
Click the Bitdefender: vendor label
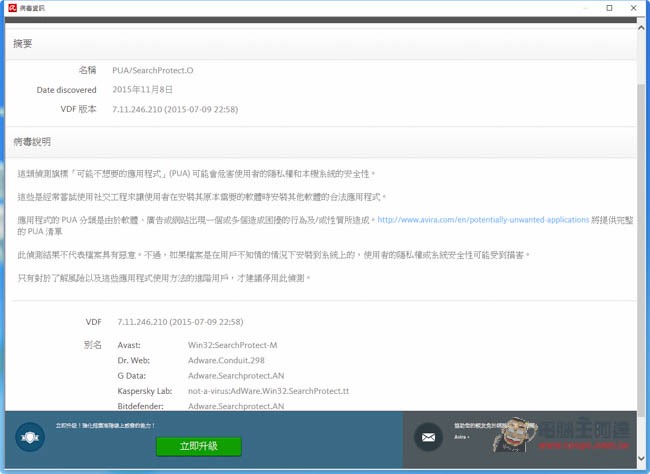141,406
